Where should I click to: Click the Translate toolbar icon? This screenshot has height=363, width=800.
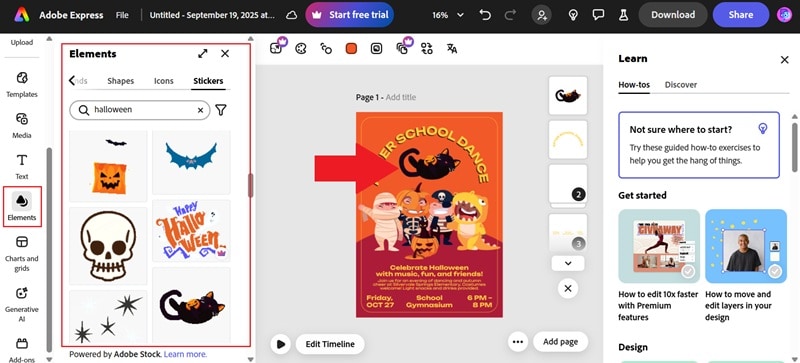click(452, 49)
